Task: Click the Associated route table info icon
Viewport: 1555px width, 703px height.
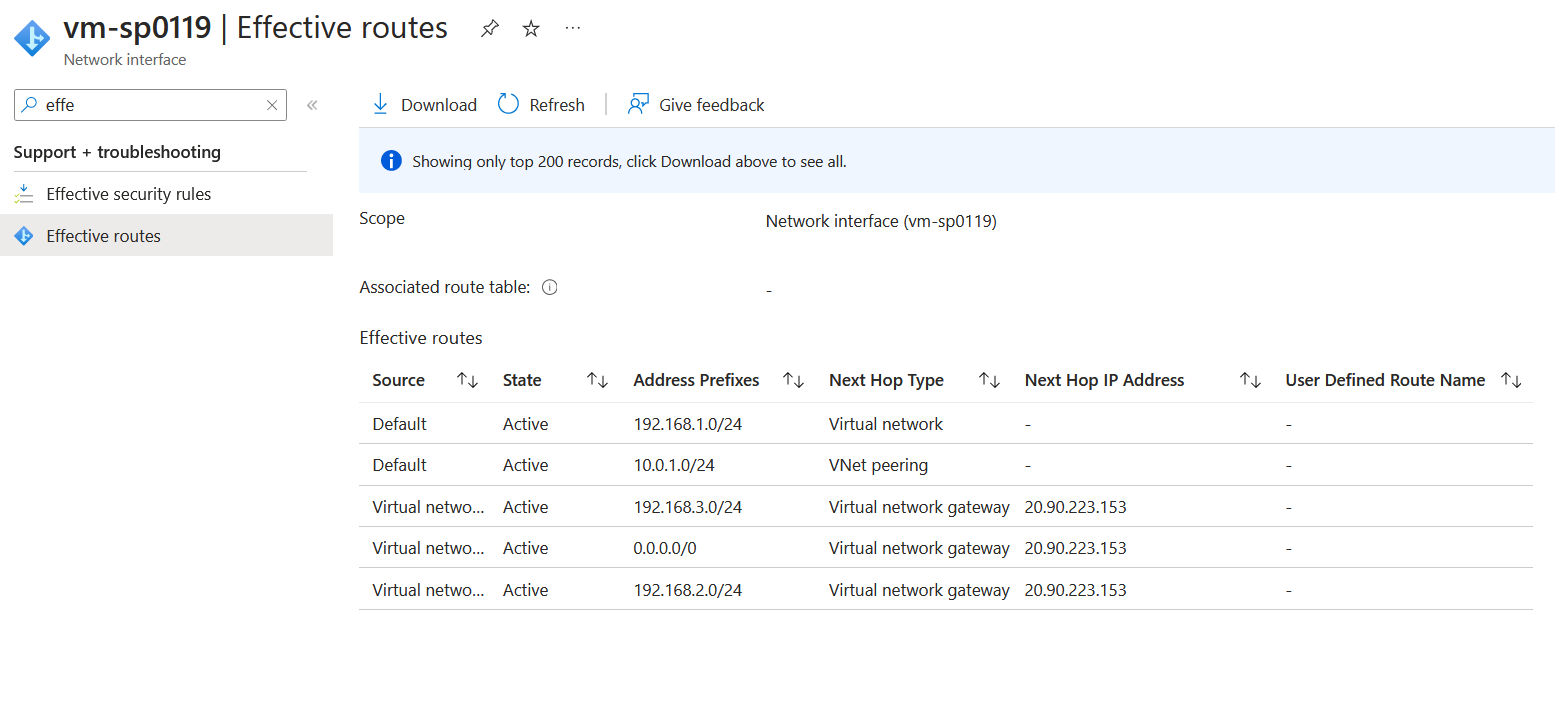Action: tap(549, 287)
